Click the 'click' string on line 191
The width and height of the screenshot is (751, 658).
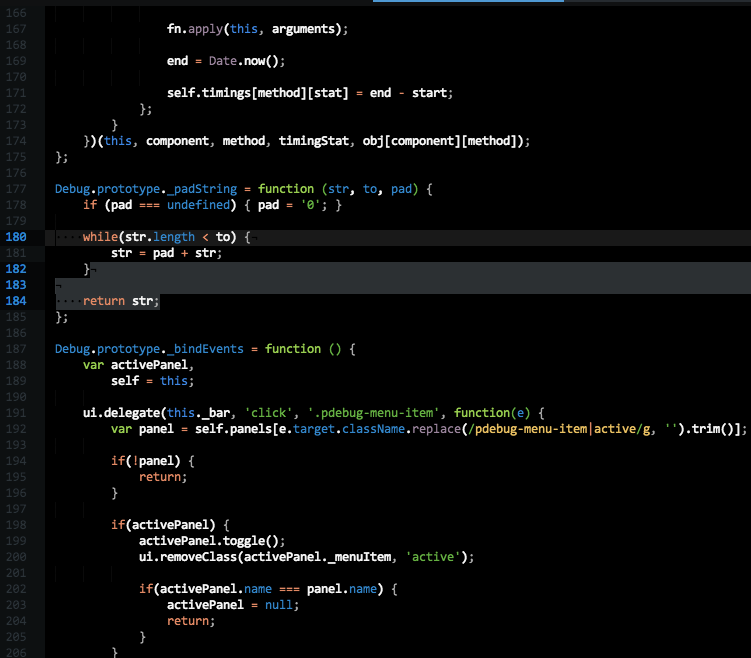coord(268,413)
